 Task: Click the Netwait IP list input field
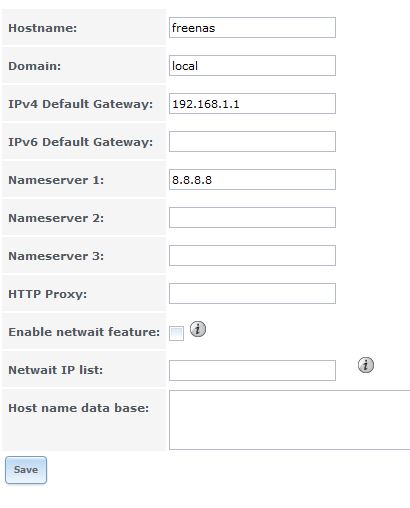[252, 370]
